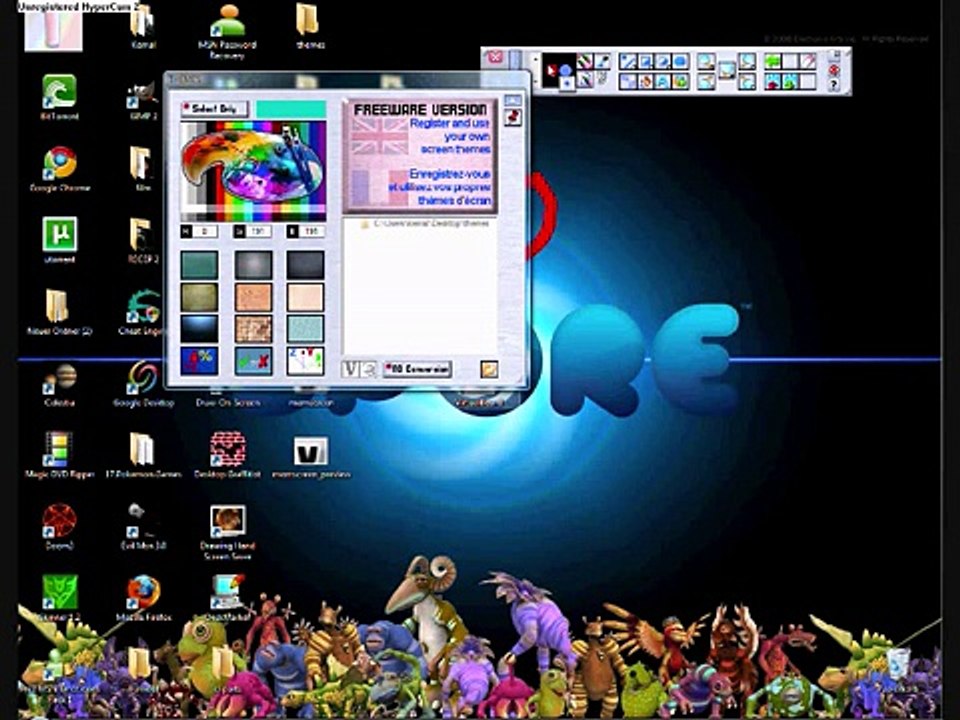Choose the light aqua dotted theme thumbnail

305,329
